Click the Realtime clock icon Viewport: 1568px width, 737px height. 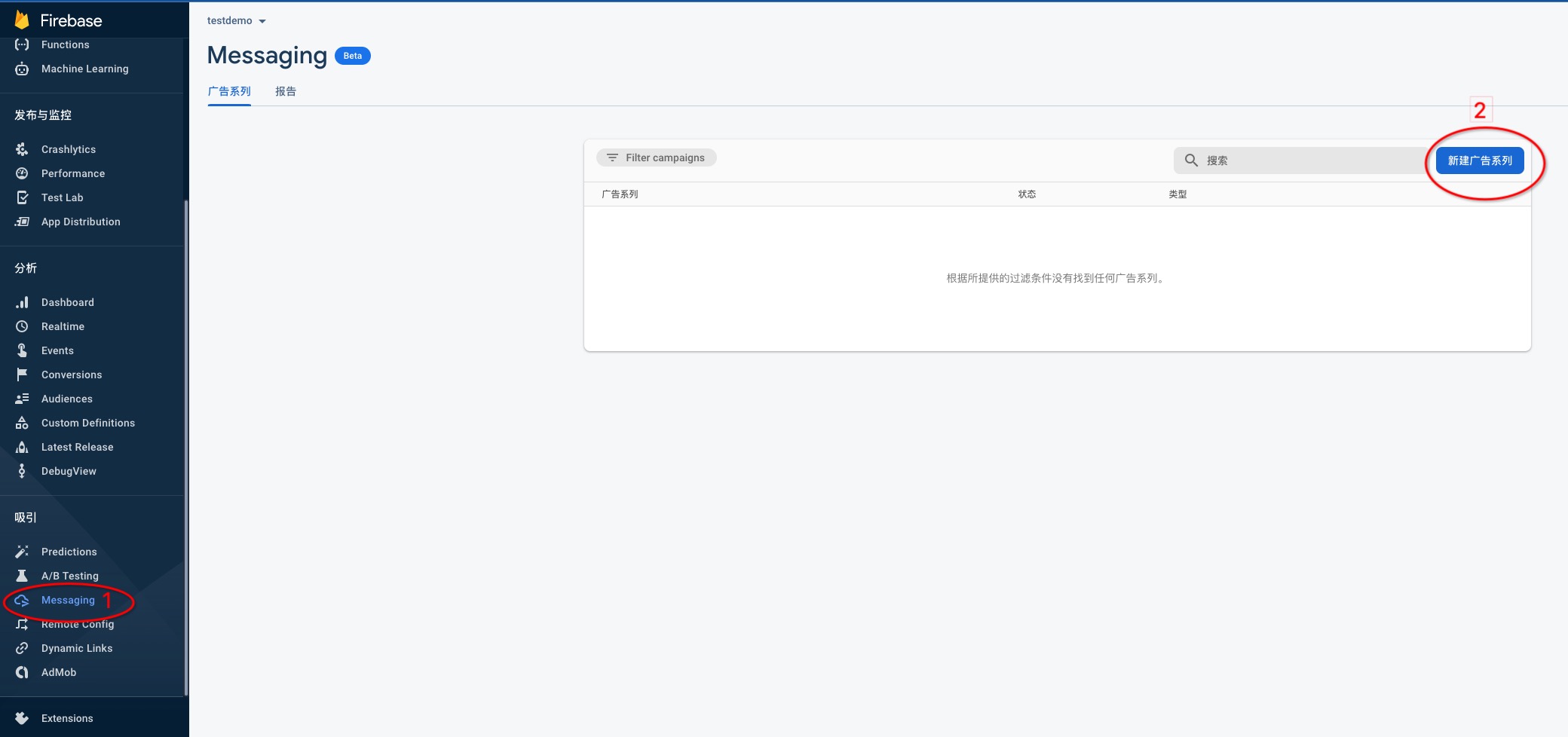click(22, 326)
